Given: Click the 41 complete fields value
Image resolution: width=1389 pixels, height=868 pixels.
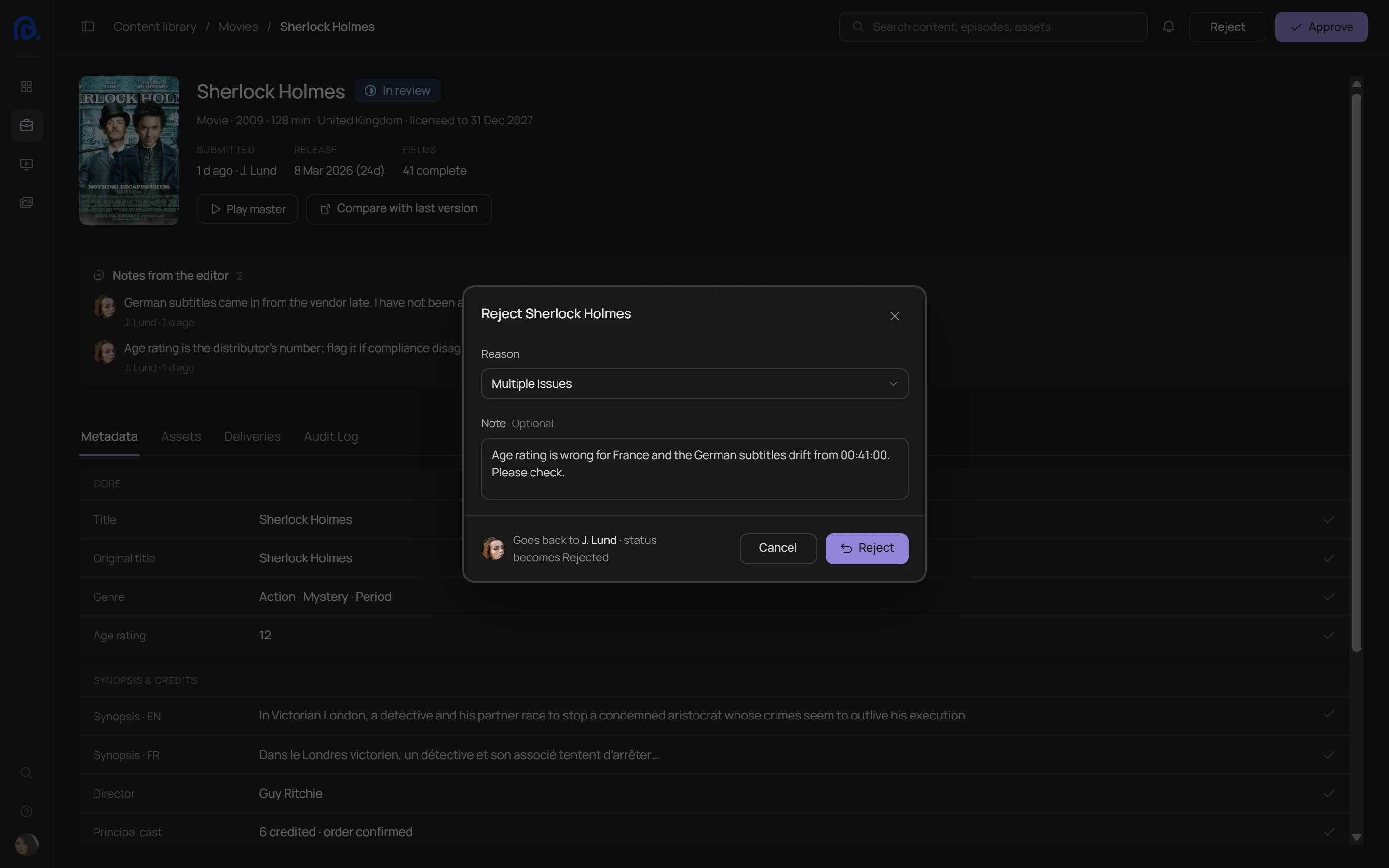Looking at the screenshot, I should tap(435, 171).
